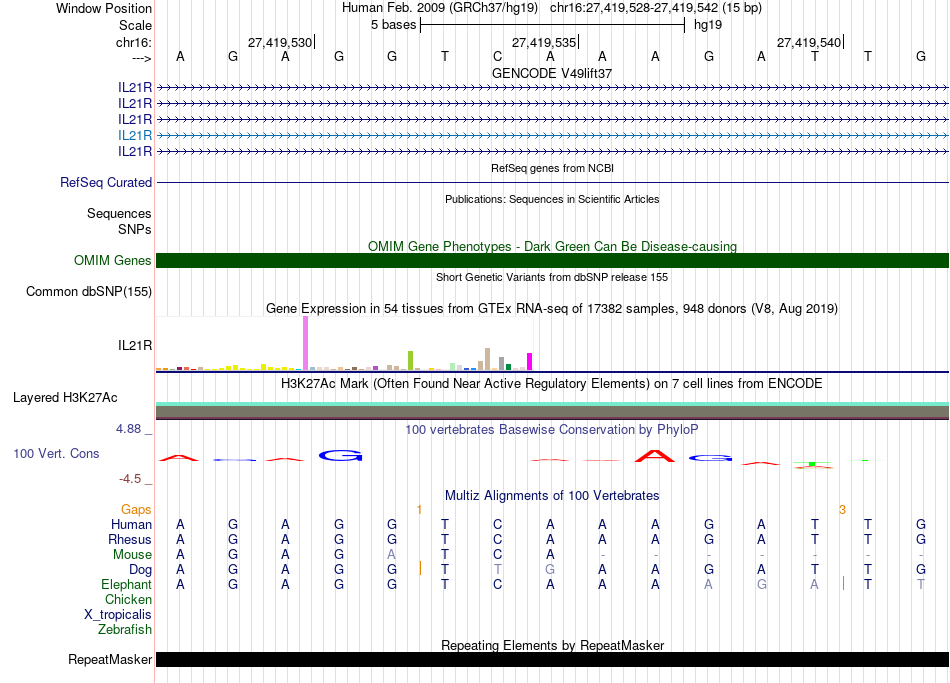The image size is (950, 683).
Task: Click the Mouse alignment row label
Action: (x=133, y=555)
